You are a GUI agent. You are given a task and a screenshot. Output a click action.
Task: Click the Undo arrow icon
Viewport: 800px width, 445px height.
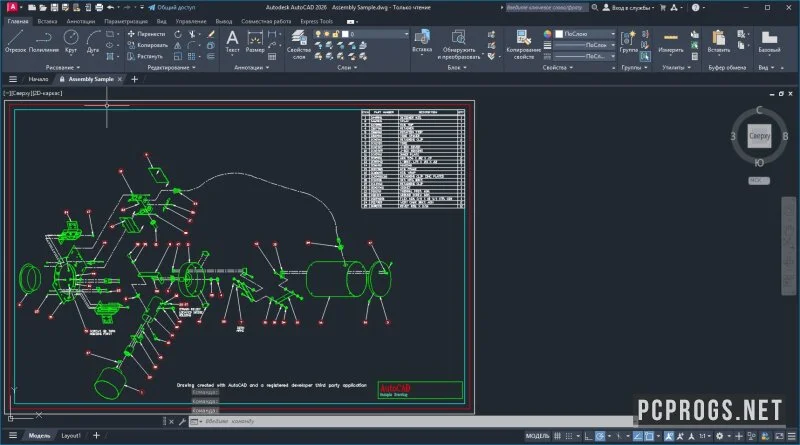[x=110, y=8]
